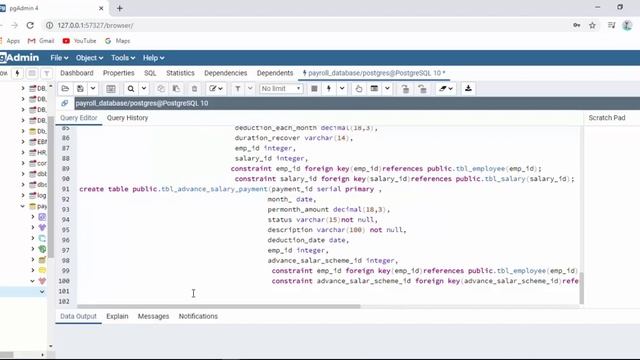Open the Explain output tab

[117, 316]
